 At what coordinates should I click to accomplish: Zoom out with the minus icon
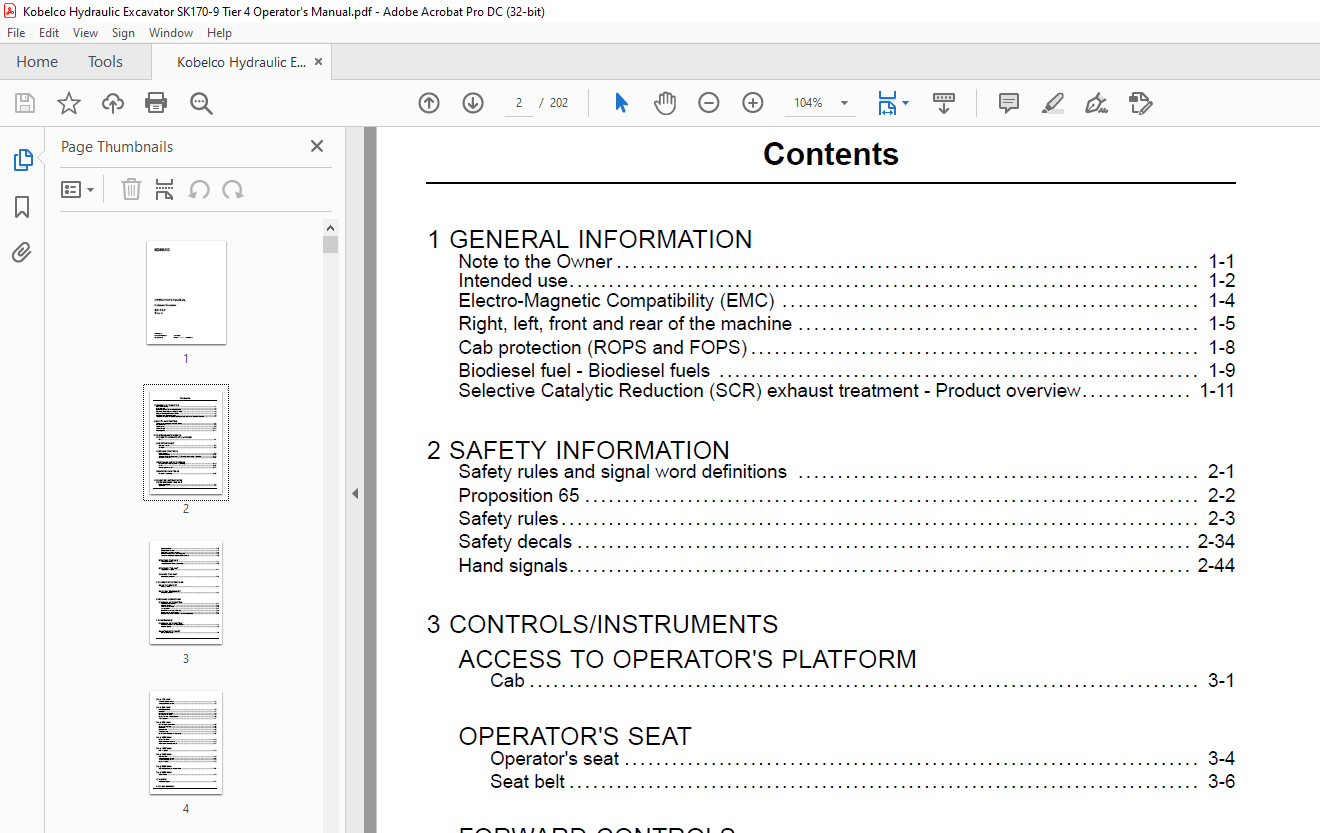click(x=709, y=103)
